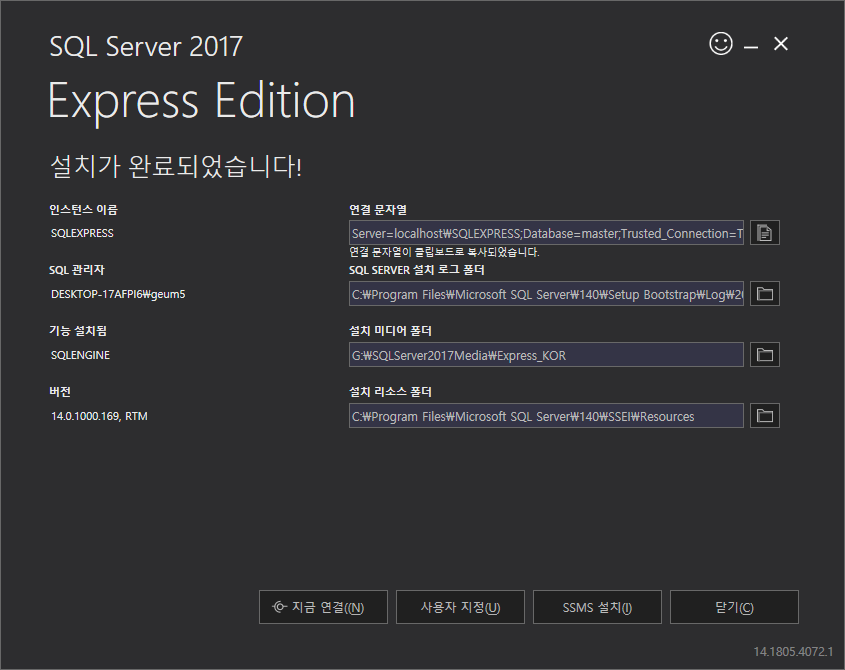Click the clipboard copied confirmation message
The image size is (845, 670).
[x=444, y=252]
